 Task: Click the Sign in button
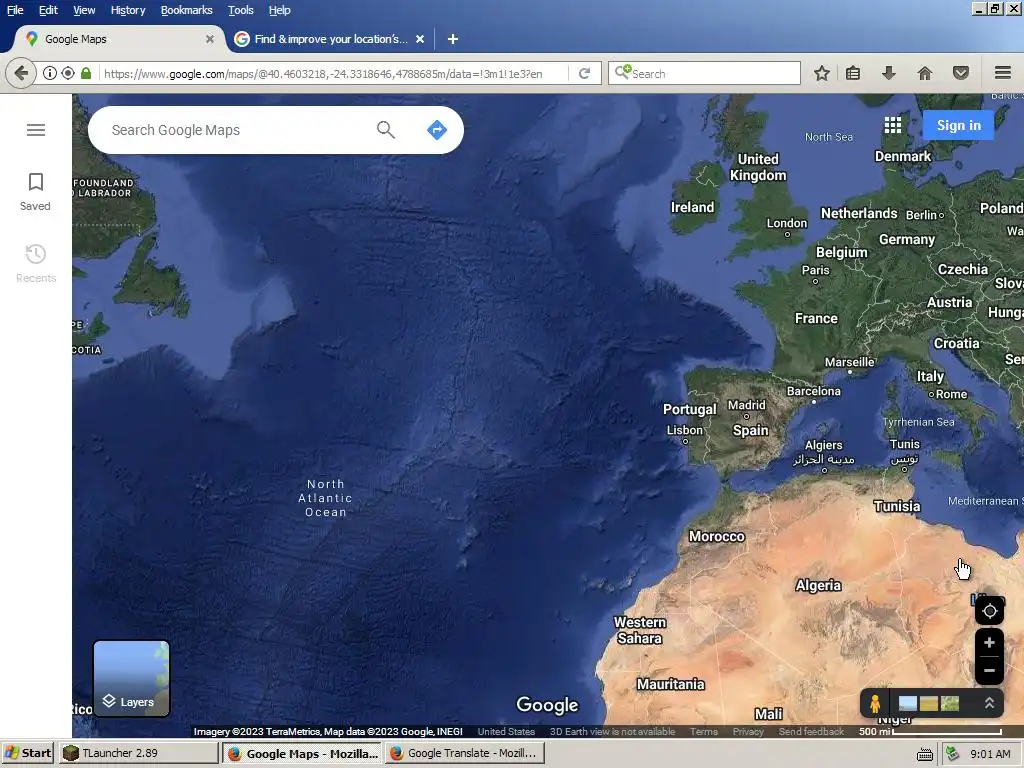(x=958, y=125)
